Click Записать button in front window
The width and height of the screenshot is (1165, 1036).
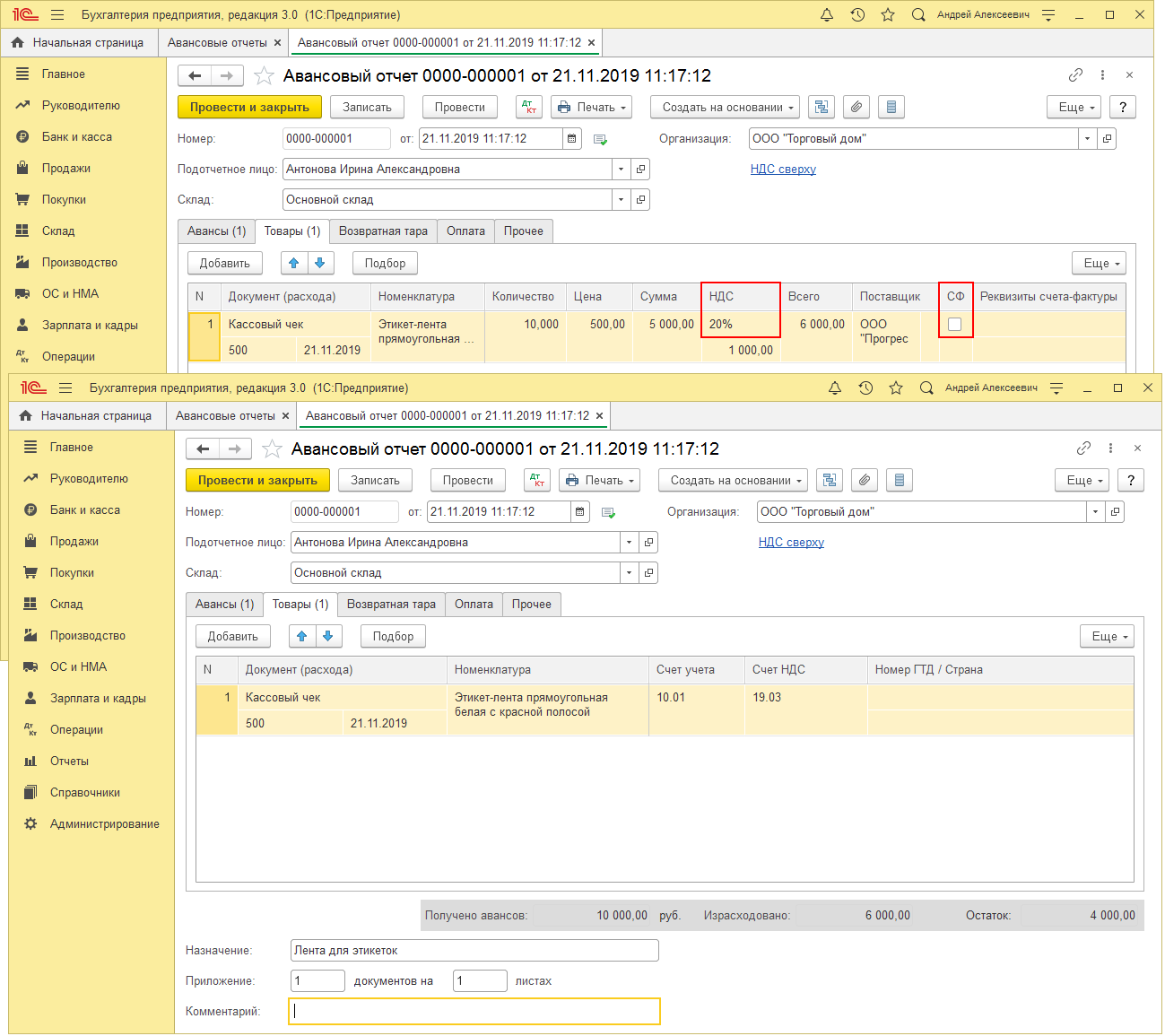click(375, 480)
